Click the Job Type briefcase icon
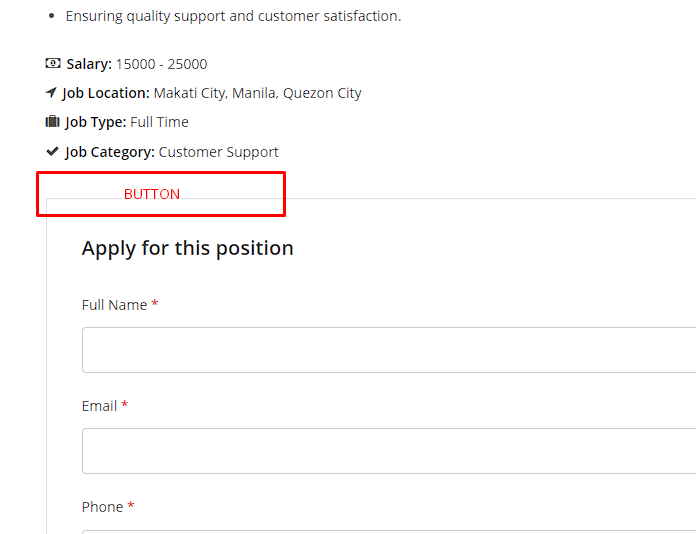696x534 pixels. click(52, 121)
